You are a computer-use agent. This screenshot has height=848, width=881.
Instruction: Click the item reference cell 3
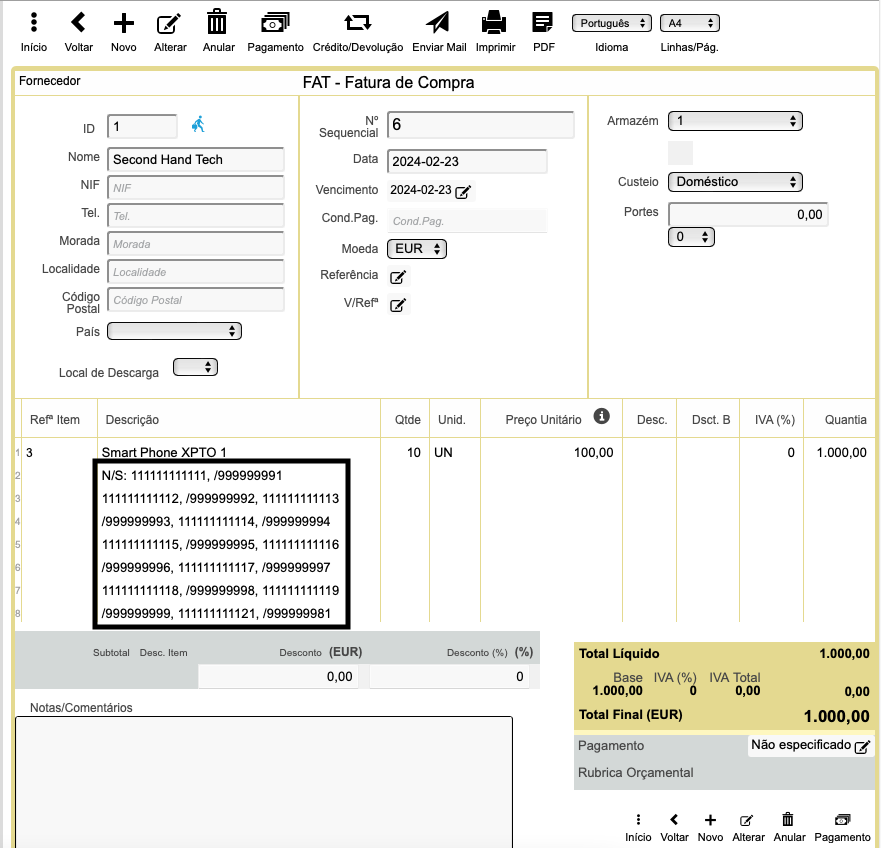tap(29, 452)
